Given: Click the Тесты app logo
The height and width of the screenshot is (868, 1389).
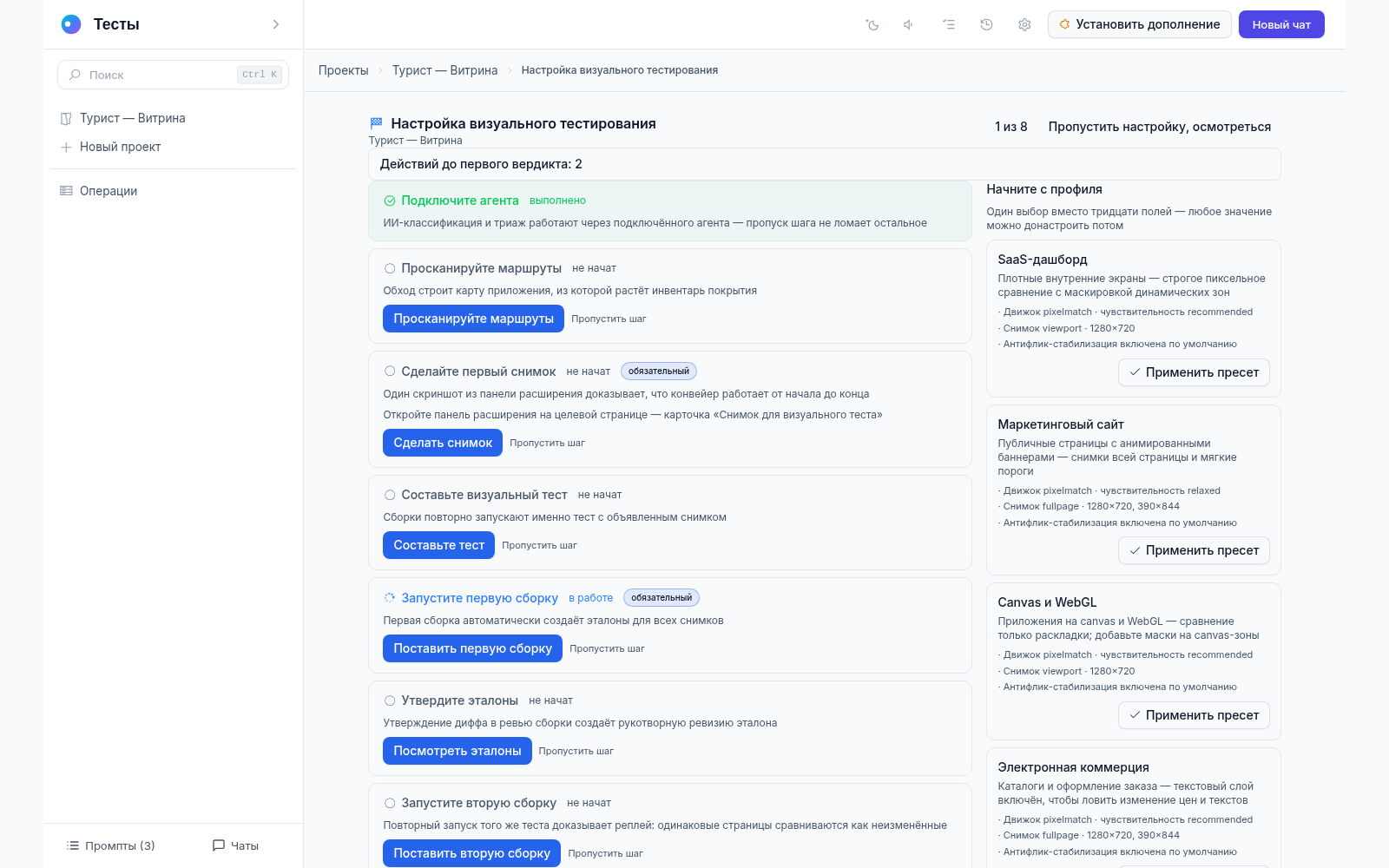Looking at the screenshot, I should [71, 24].
